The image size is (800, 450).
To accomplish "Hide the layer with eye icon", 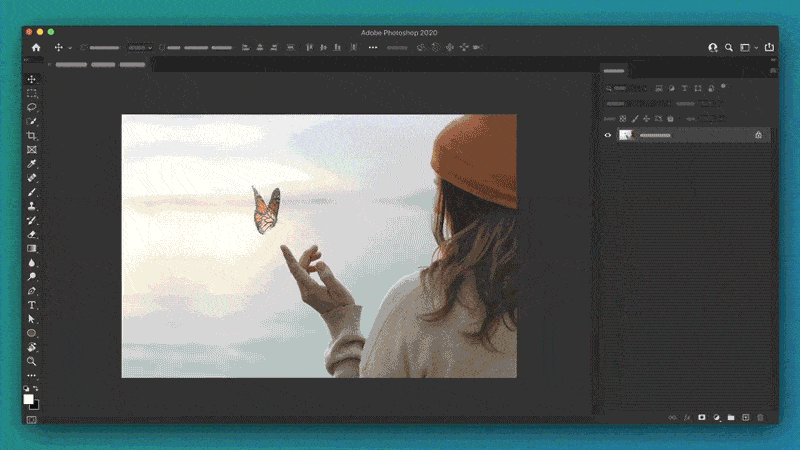I will click(x=608, y=135).
